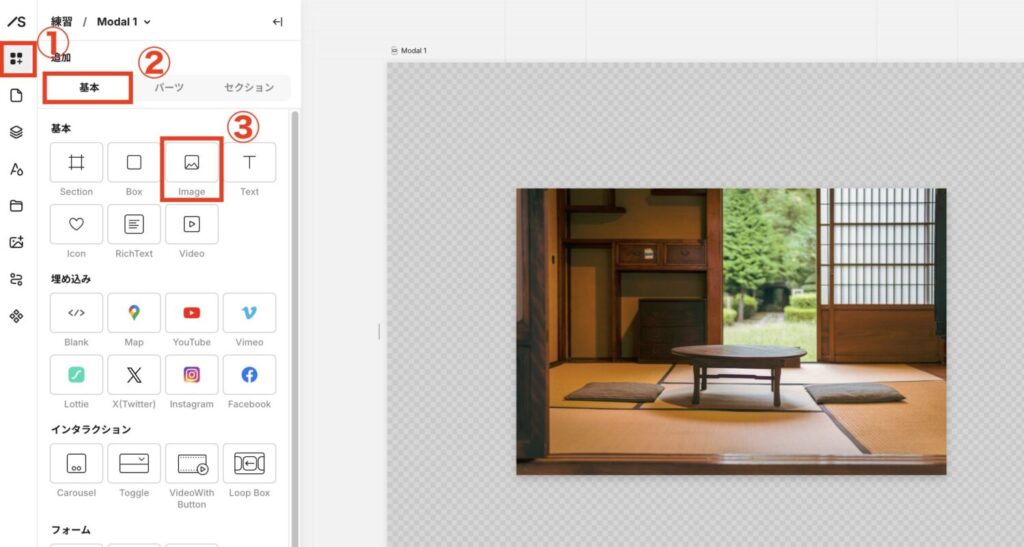
Task: Select the Image element tile
Action: (x=191, y=163)
